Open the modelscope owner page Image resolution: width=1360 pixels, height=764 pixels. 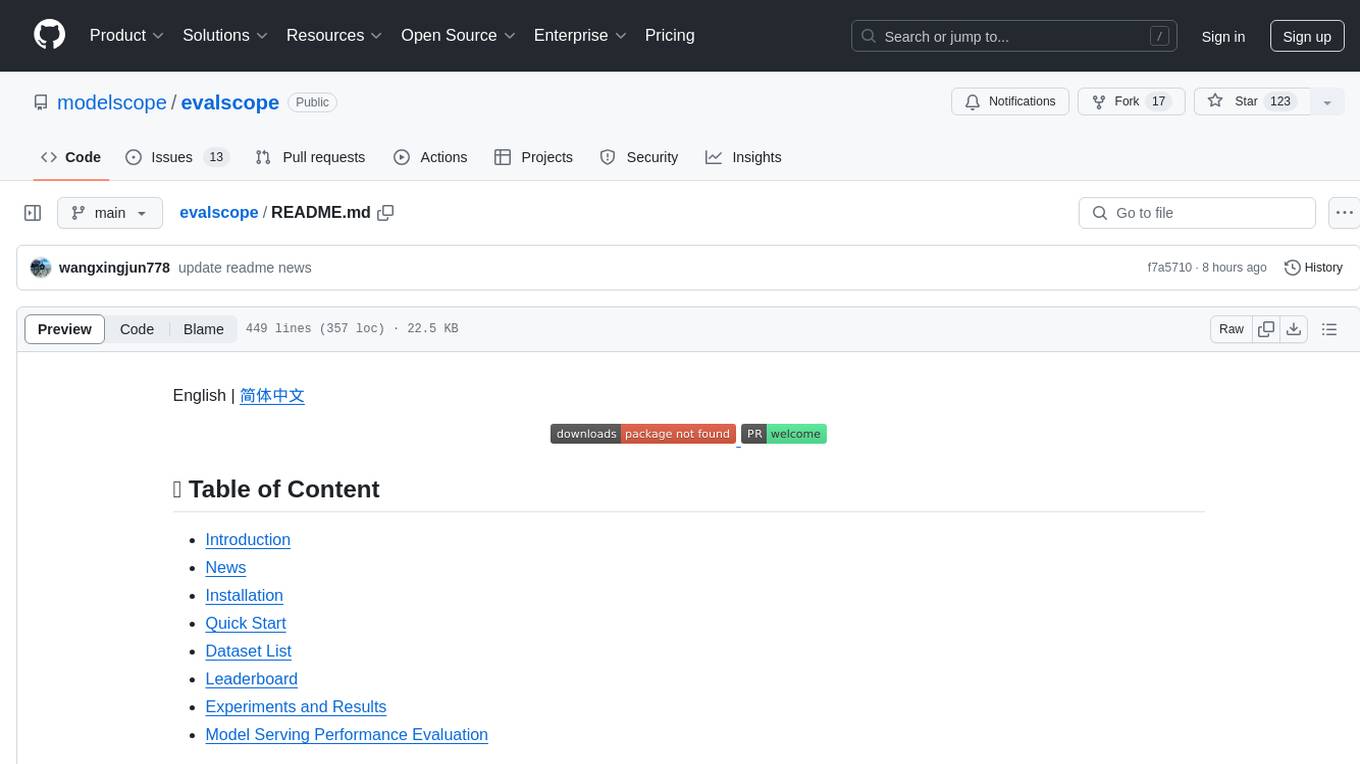click(x=112, y=102)
